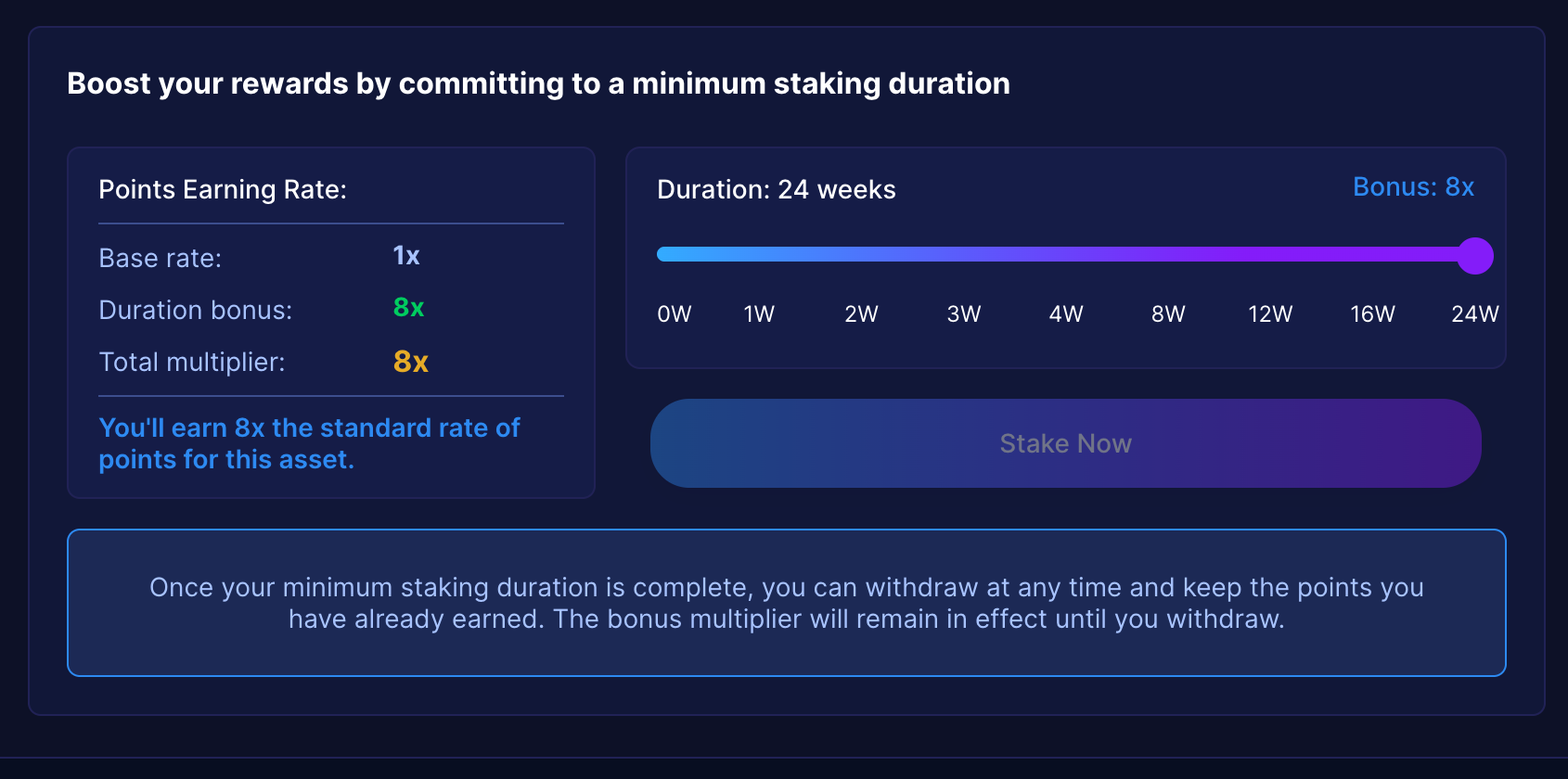Image resolution: width=1568 pixels, height=779 pixels.
Task: Select the 1W duration label
Action: tap(759, 314)
